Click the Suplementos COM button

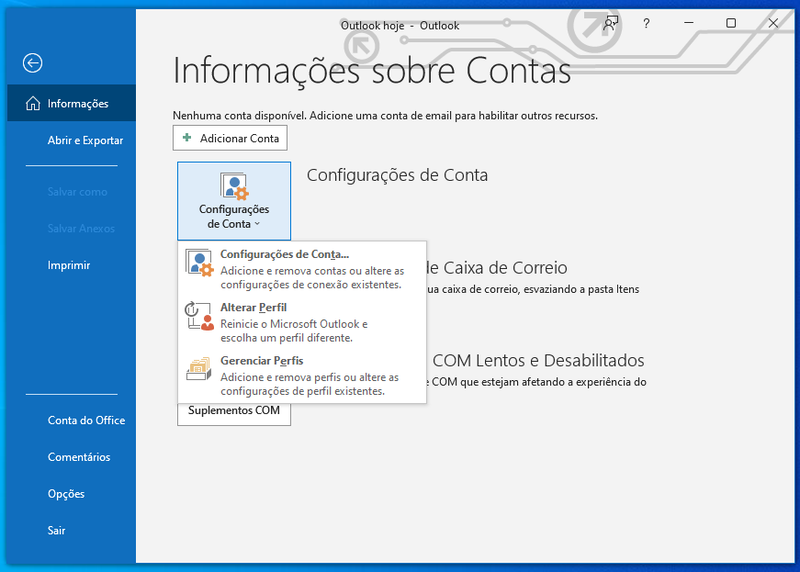coord(234,411)
